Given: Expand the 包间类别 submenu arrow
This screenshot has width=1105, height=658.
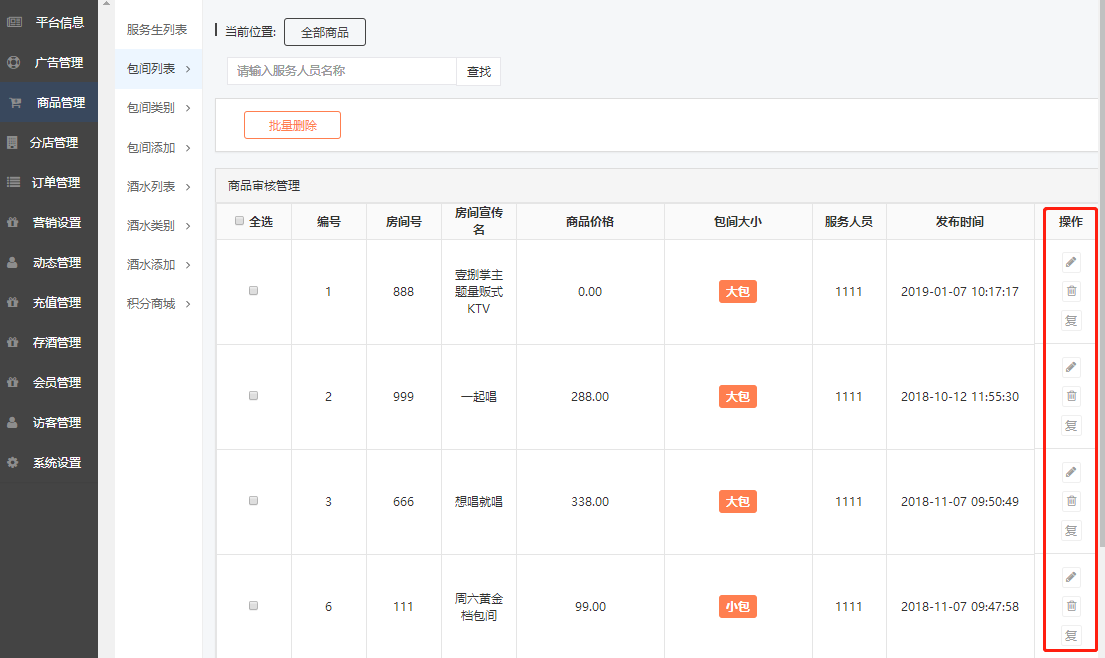Looking at the screenshot, I should (x=188, y=108).
